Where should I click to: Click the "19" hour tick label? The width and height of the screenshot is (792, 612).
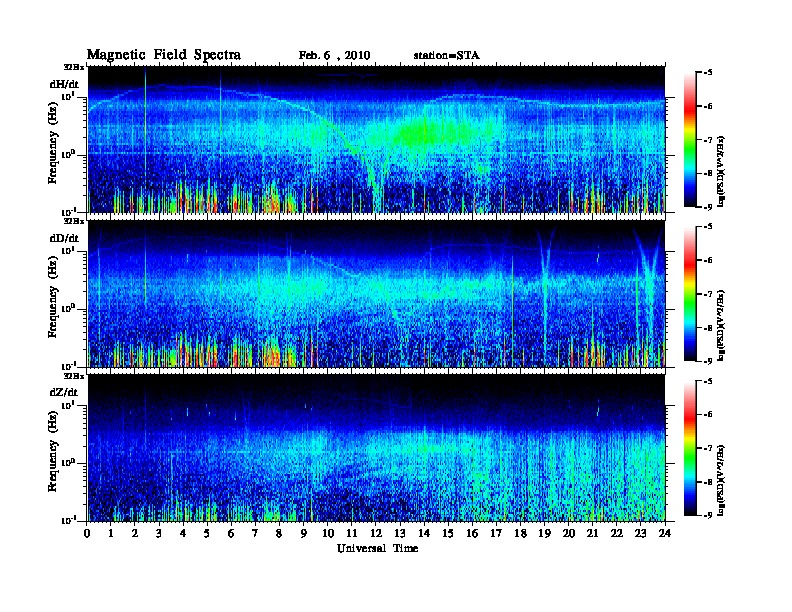[544, 533]
